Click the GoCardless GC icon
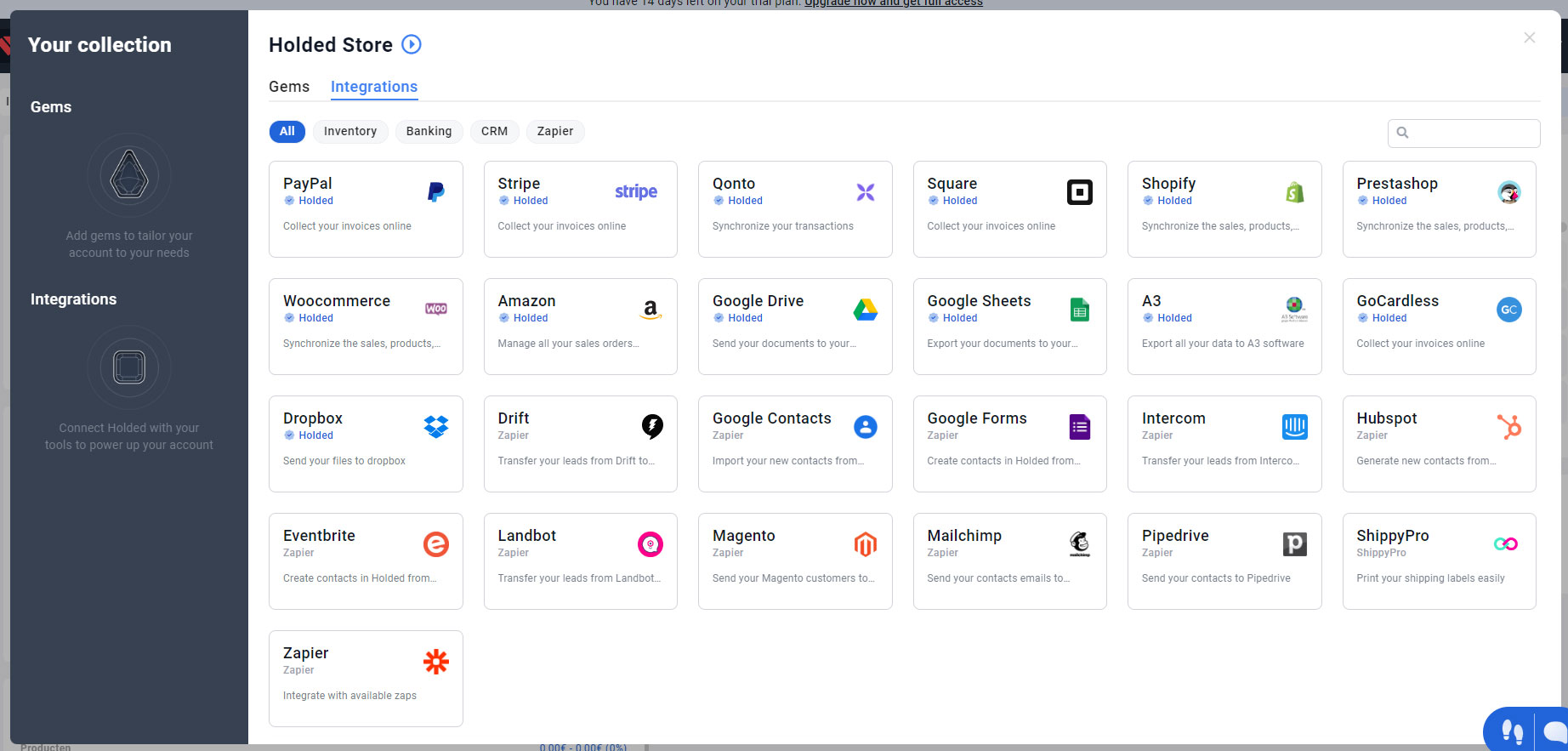1568x751 pixels. click(x=1509, y=310)
